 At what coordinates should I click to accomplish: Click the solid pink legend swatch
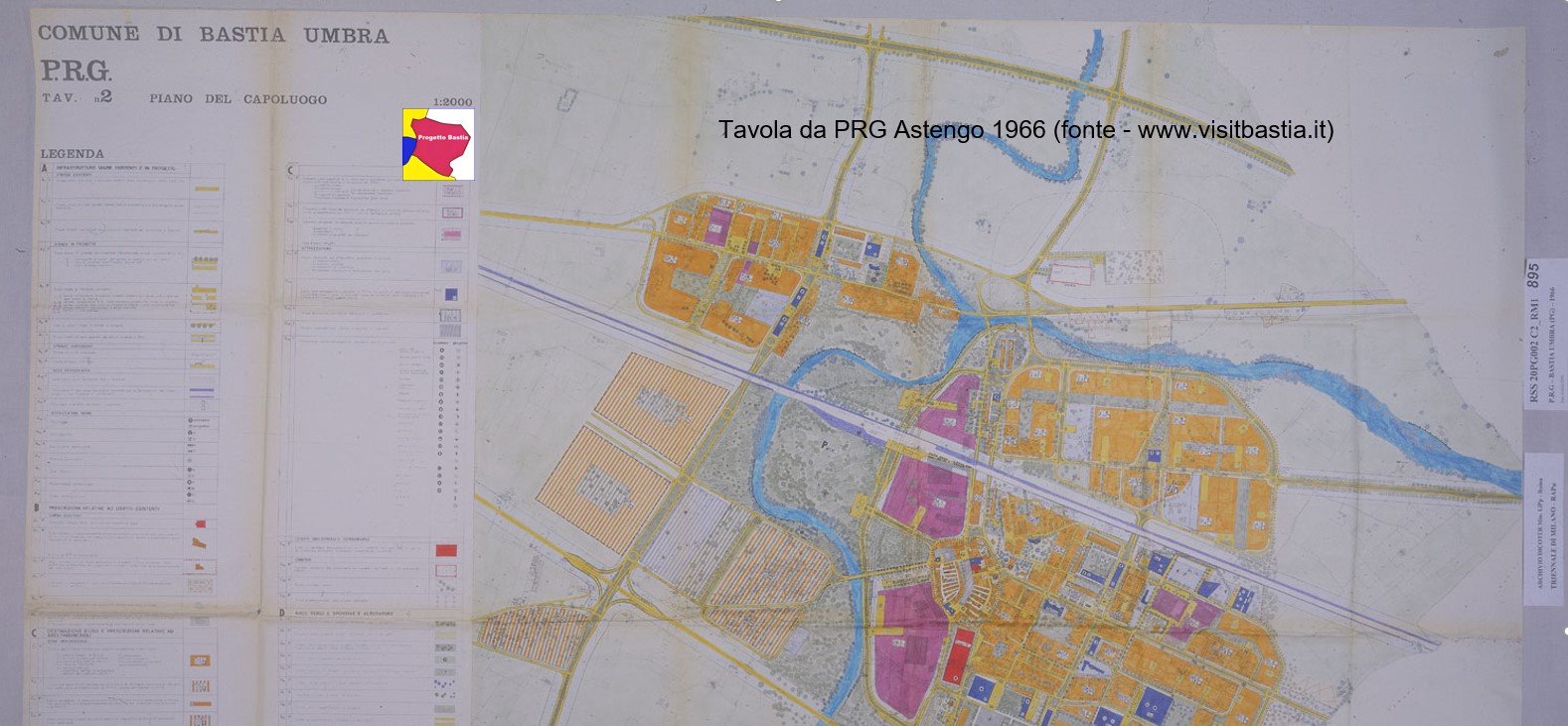(451, 234)
